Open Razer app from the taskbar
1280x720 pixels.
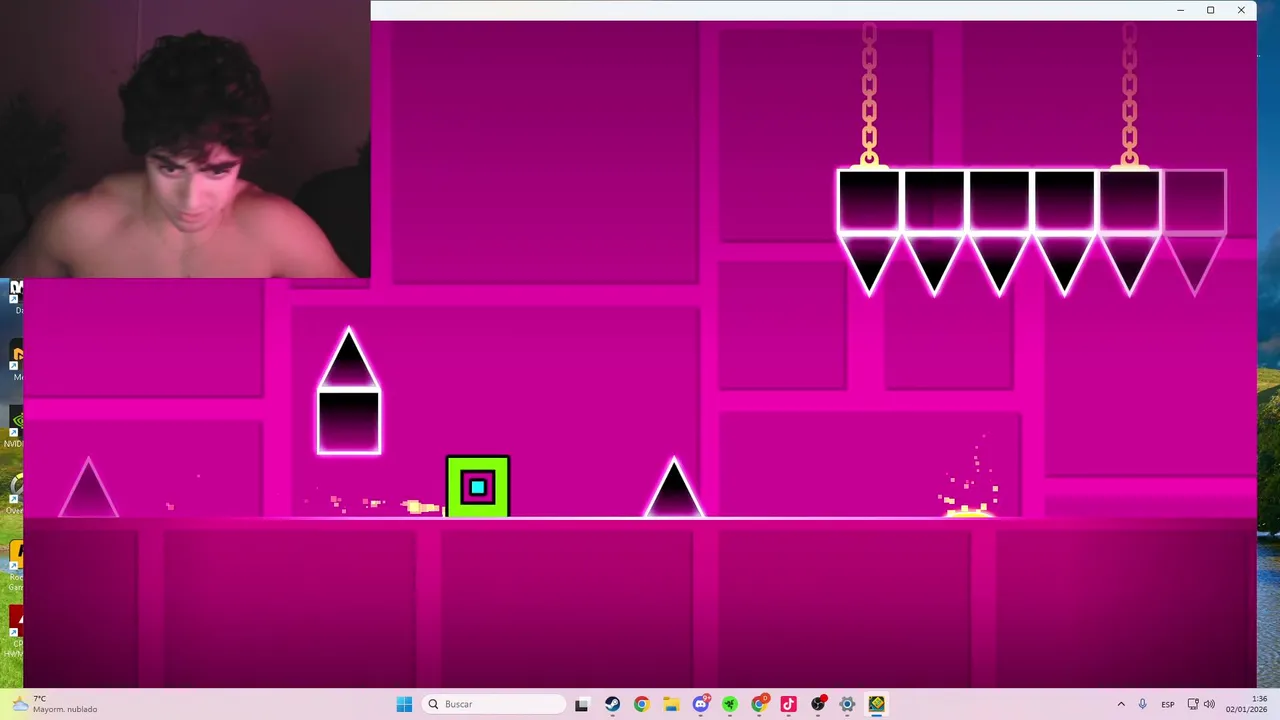(730, 704)
